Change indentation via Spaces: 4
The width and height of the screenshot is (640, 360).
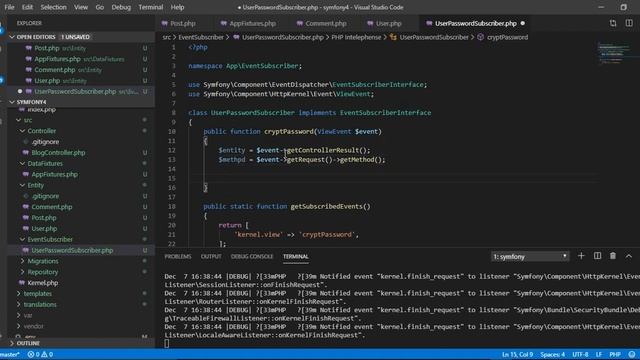click(x=553, y=354)
